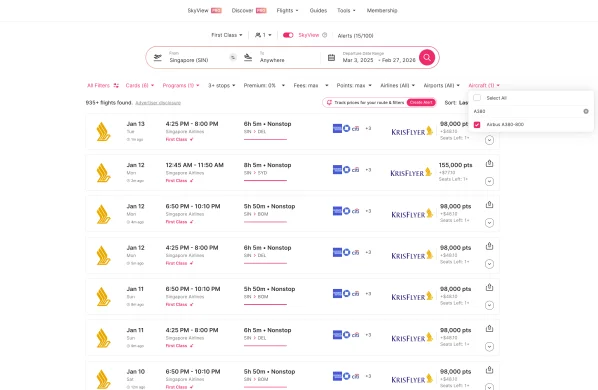Open the departure date calendar icon
This screenshot has width=598, height=390.
[331, 58]
